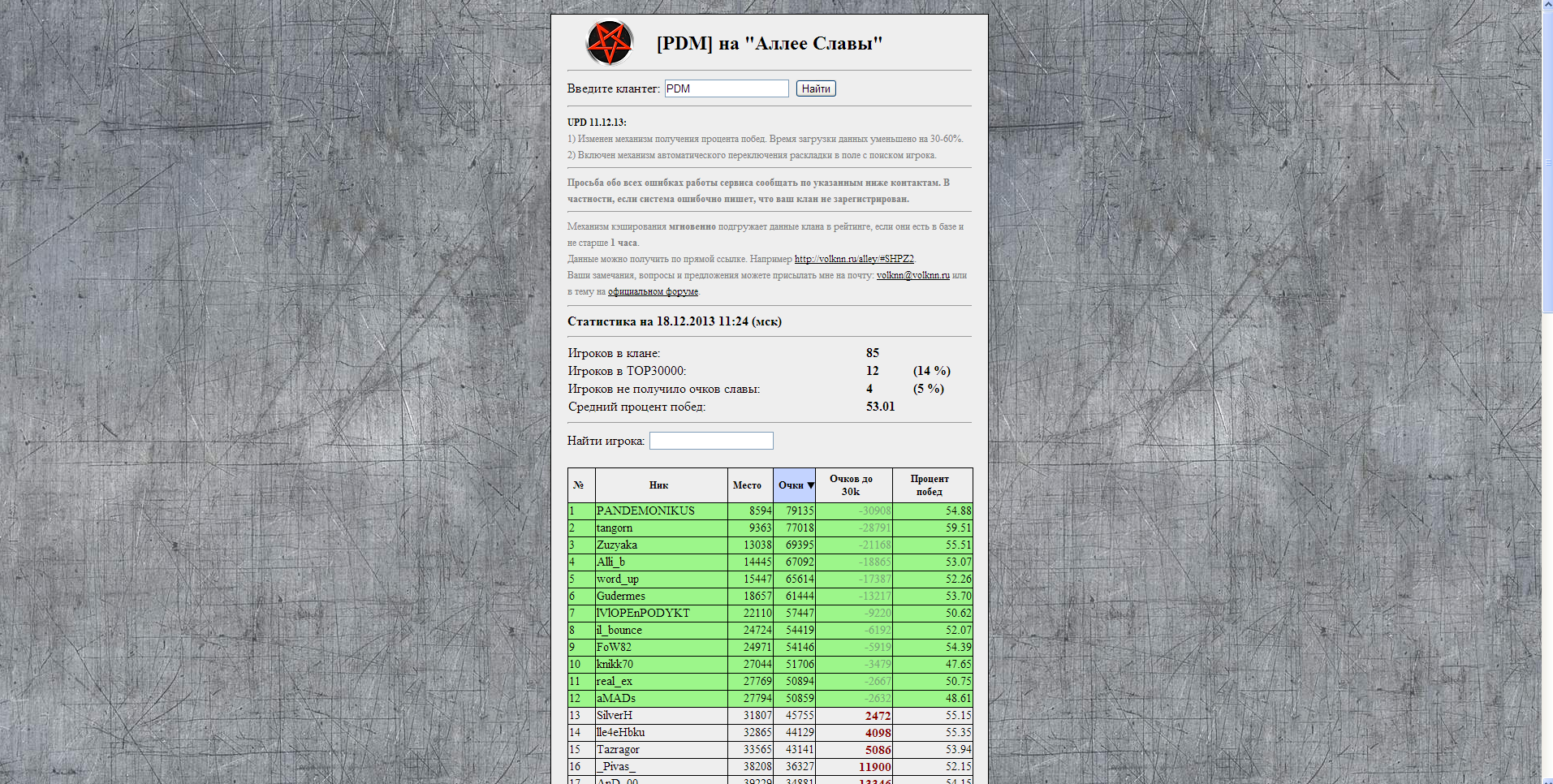Select player name tangorn
The width and height of the screenshot is (1553, 784).
(615, 528)
